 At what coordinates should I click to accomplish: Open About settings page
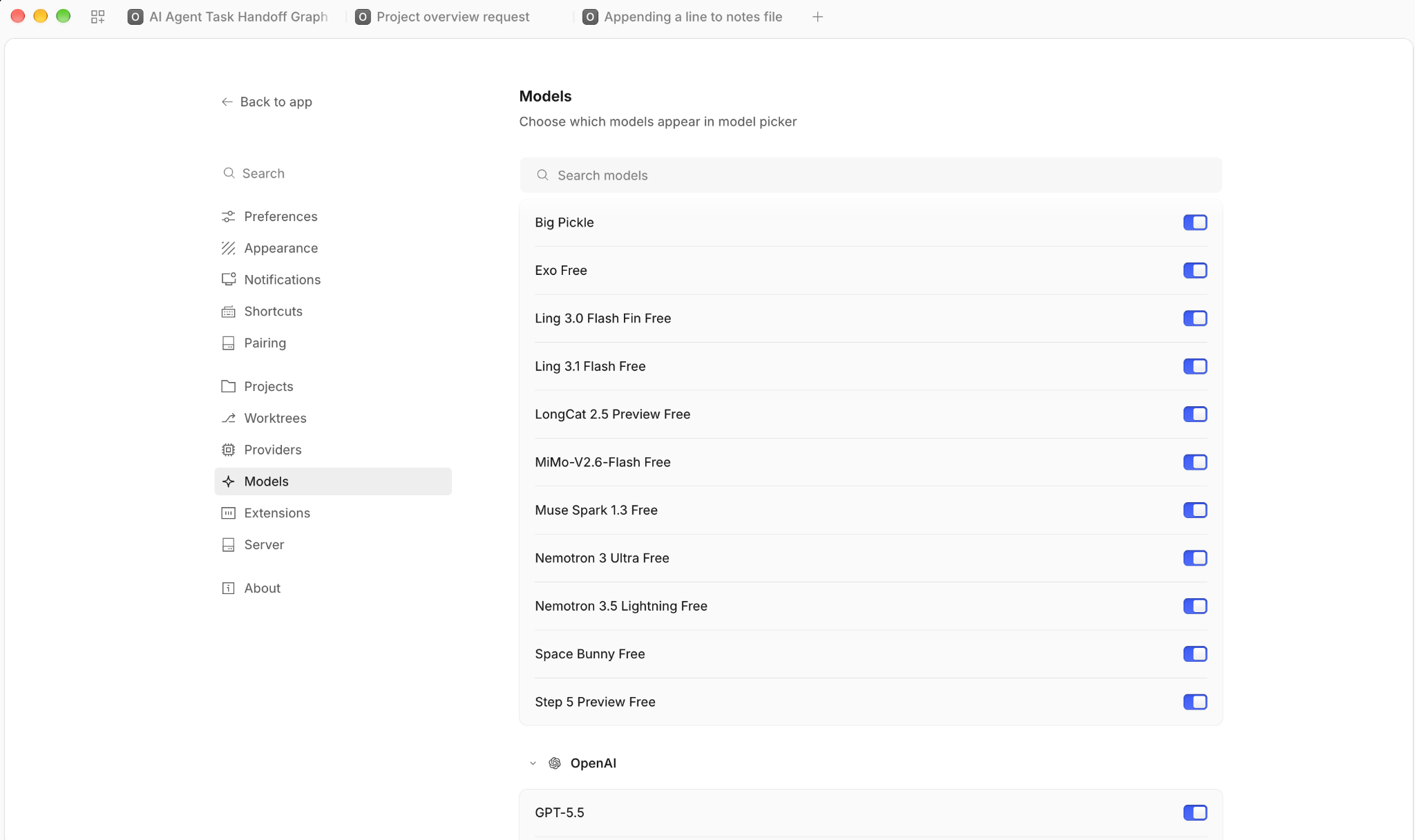pyautogui.click(x=333, y=588)
